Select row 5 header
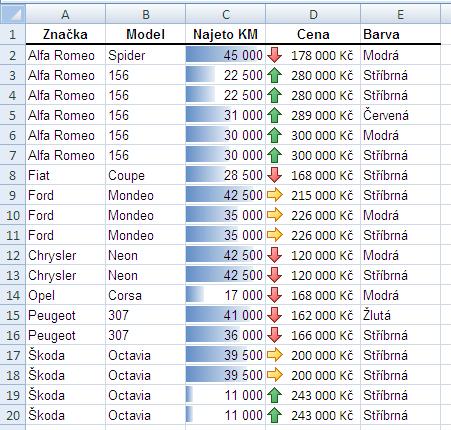The height and width of the screenshot is (430, 451). coord(13,115)
